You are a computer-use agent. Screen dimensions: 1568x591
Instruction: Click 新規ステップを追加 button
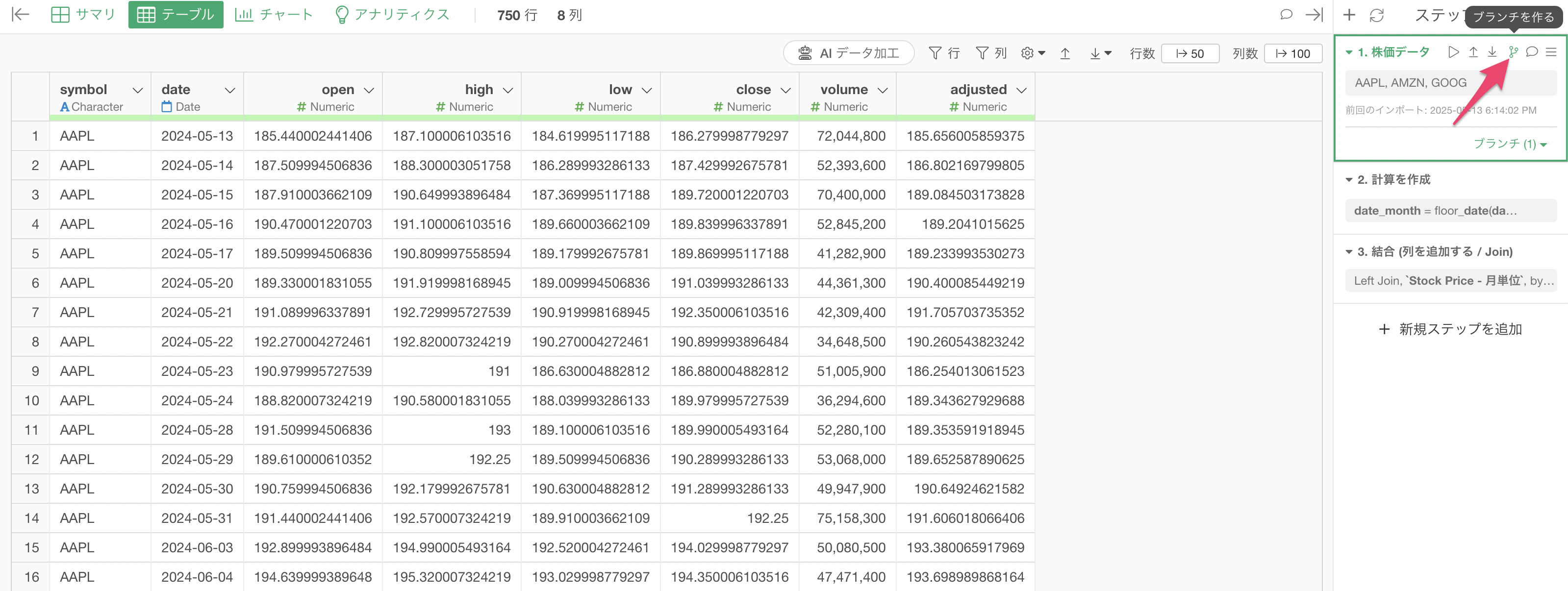[x=1450, y=329]
